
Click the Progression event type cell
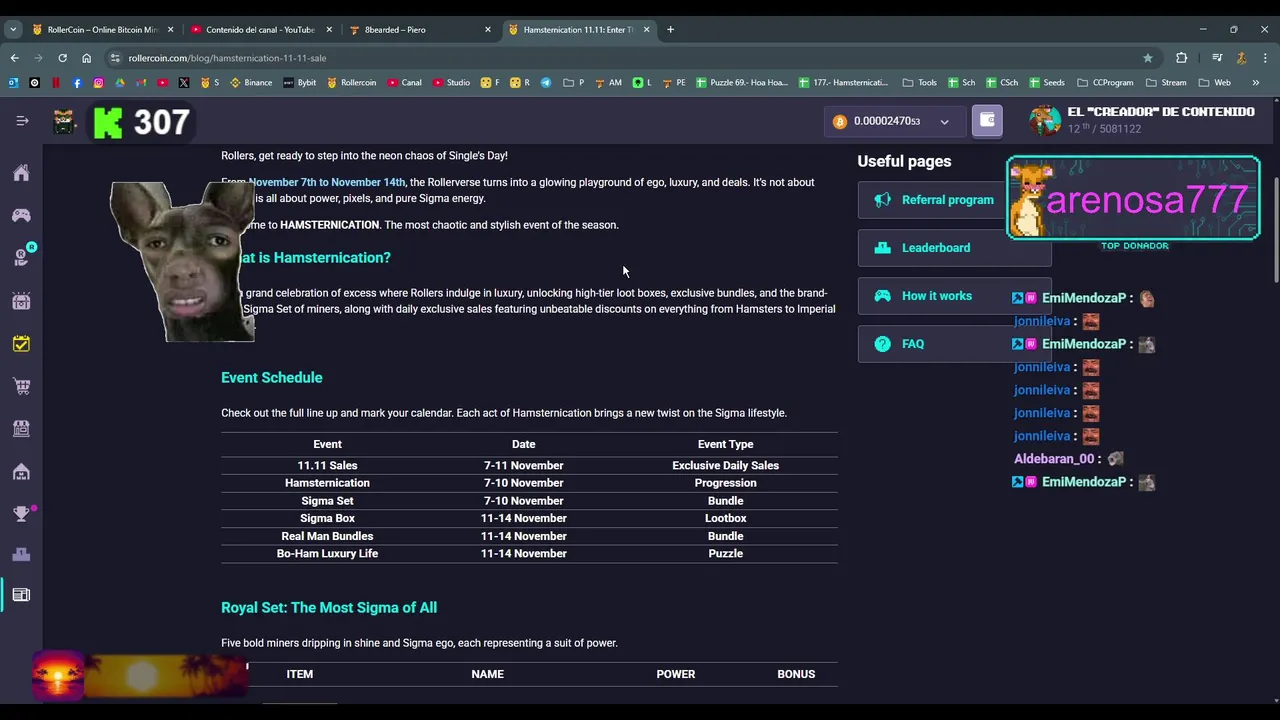[725, 483]
